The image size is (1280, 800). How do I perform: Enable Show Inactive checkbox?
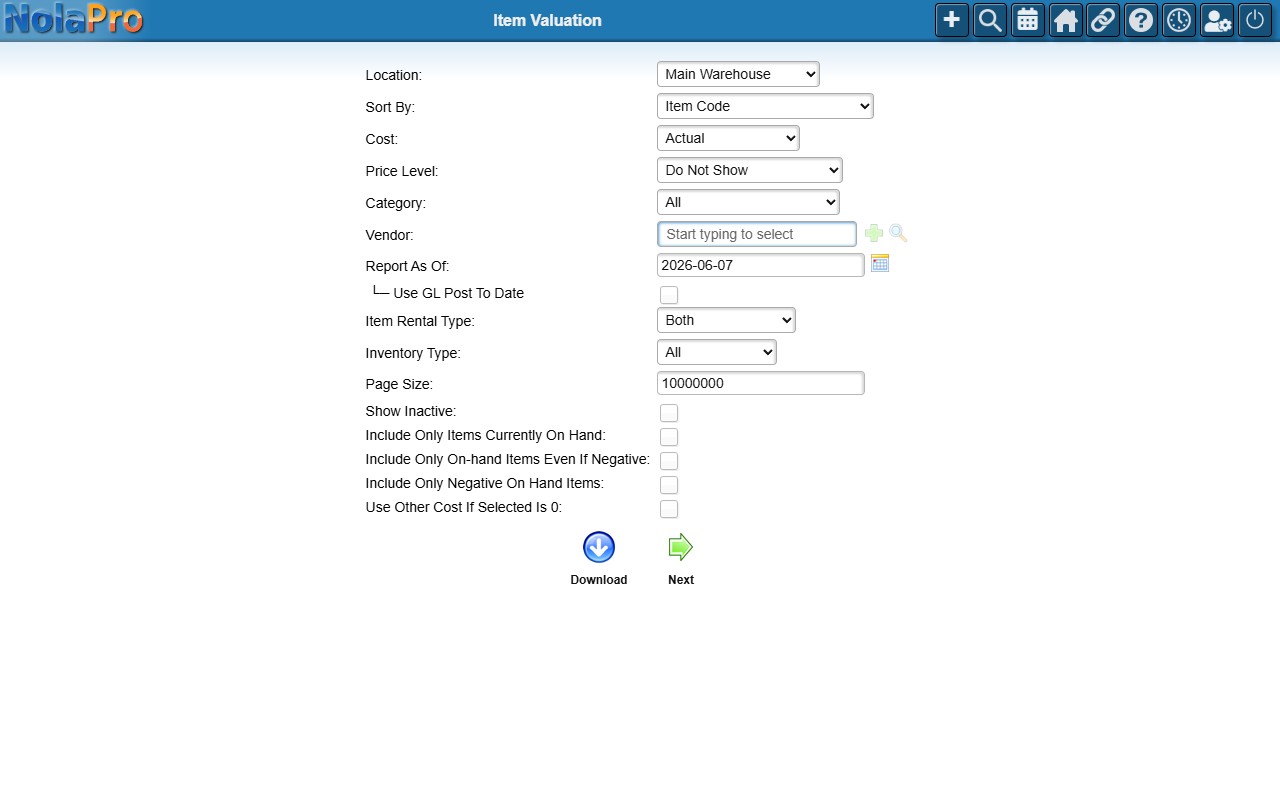pos(669,413)
